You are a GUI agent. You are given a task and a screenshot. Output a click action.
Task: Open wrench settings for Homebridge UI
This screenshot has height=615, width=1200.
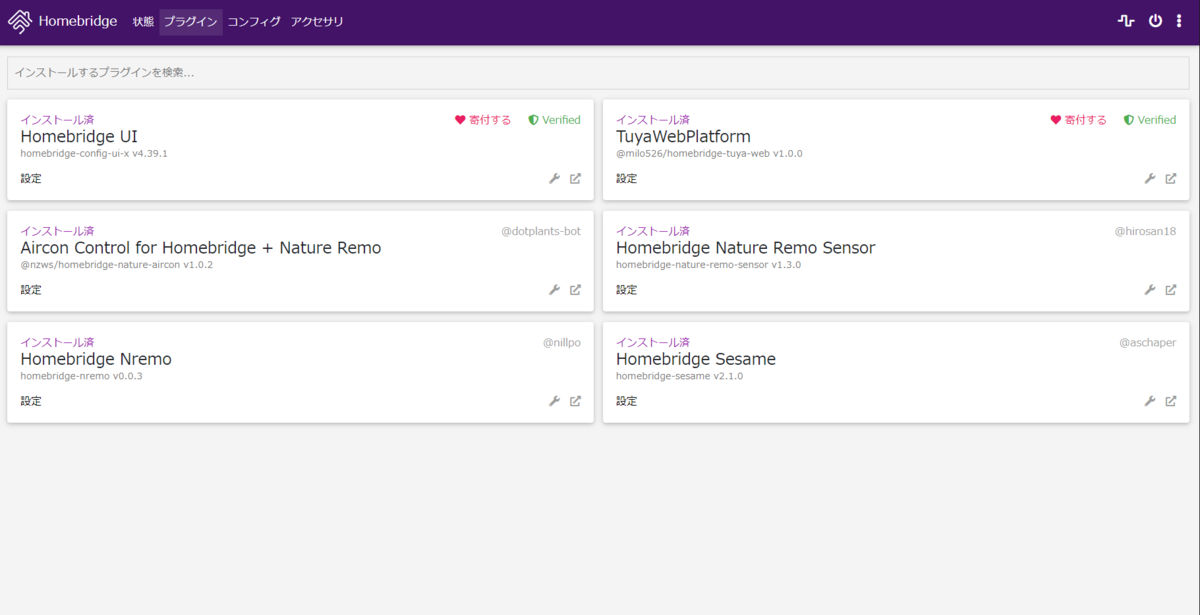pos(554,179)
